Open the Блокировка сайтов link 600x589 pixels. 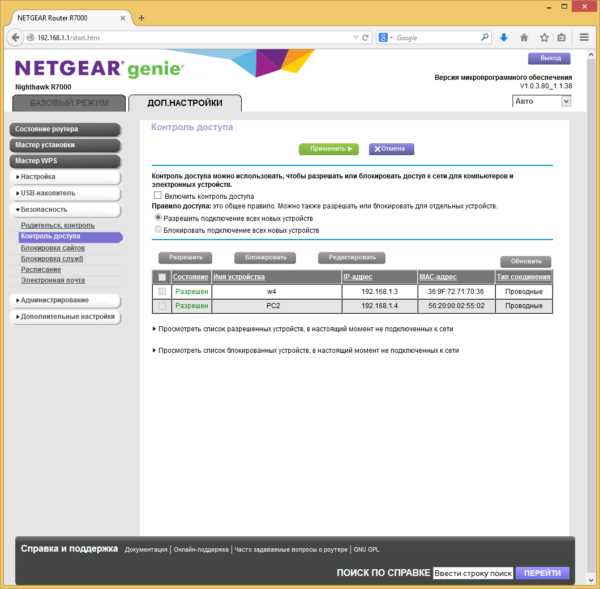(x=53, y=248)
